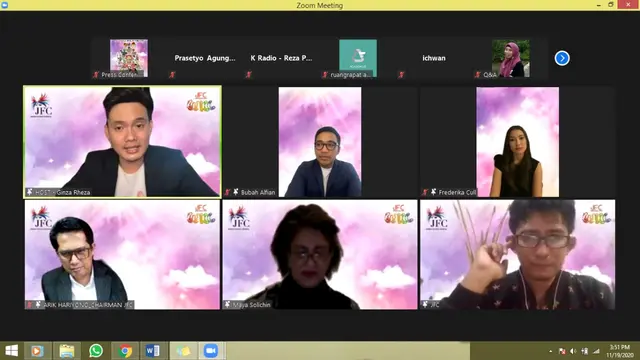Viewport: 640px width, 360px height.
Task: Select Frederika Cull's video feed
Action: click(518, 142)
